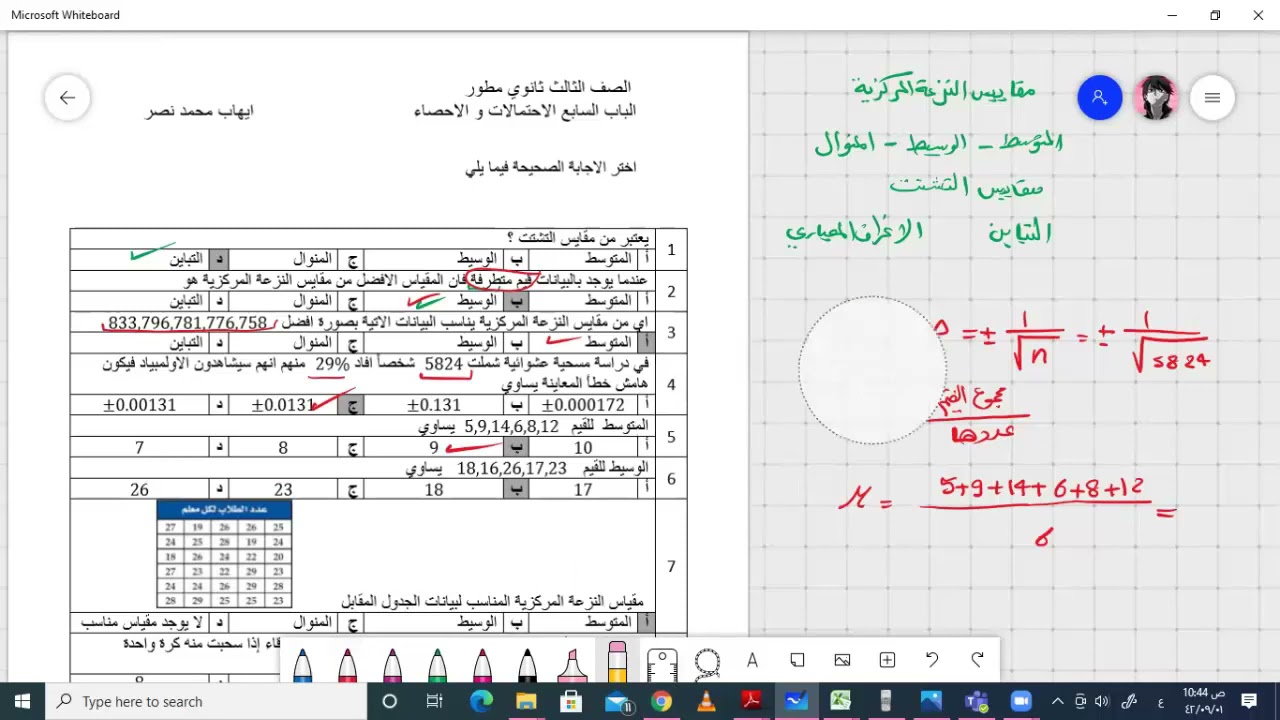Select the green pen tool
This screenshot has width=1280, height=720.
[437, 664]
